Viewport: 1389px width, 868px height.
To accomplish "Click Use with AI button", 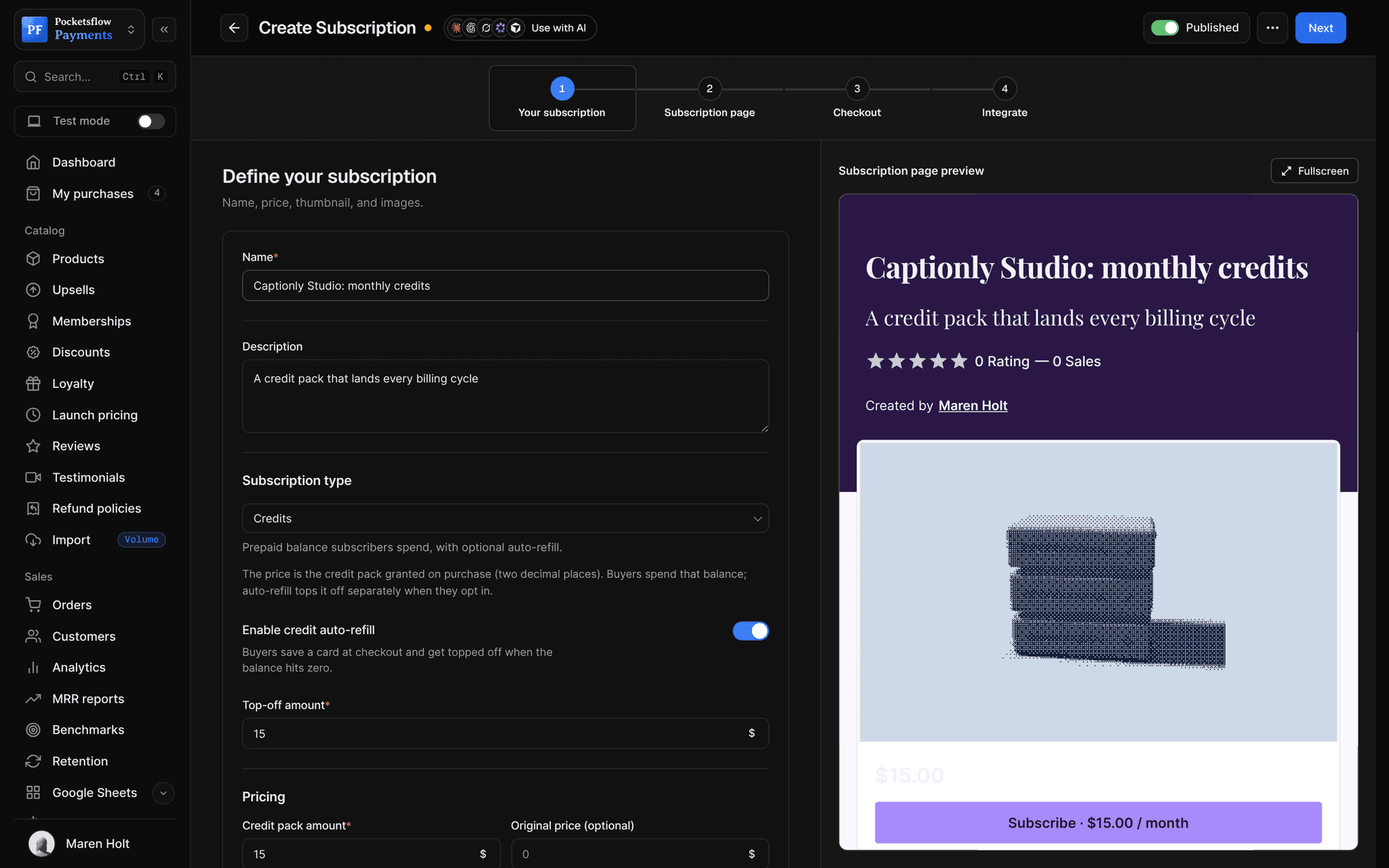I will click(520, 28).
